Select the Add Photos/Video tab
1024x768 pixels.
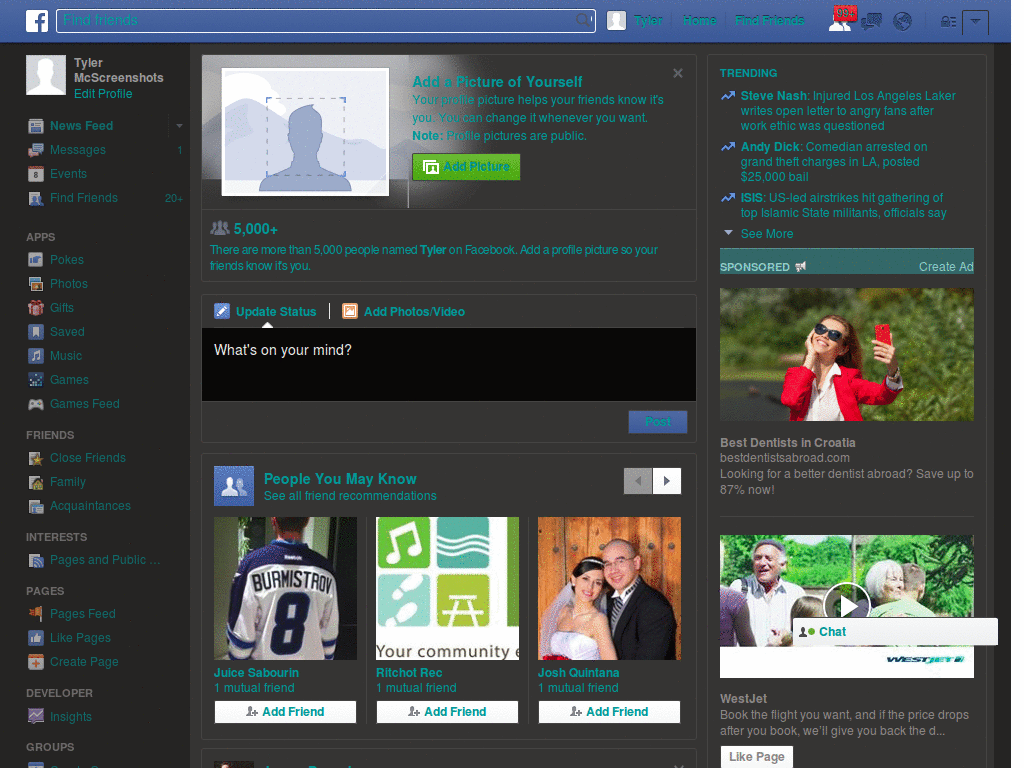[404, 312]
